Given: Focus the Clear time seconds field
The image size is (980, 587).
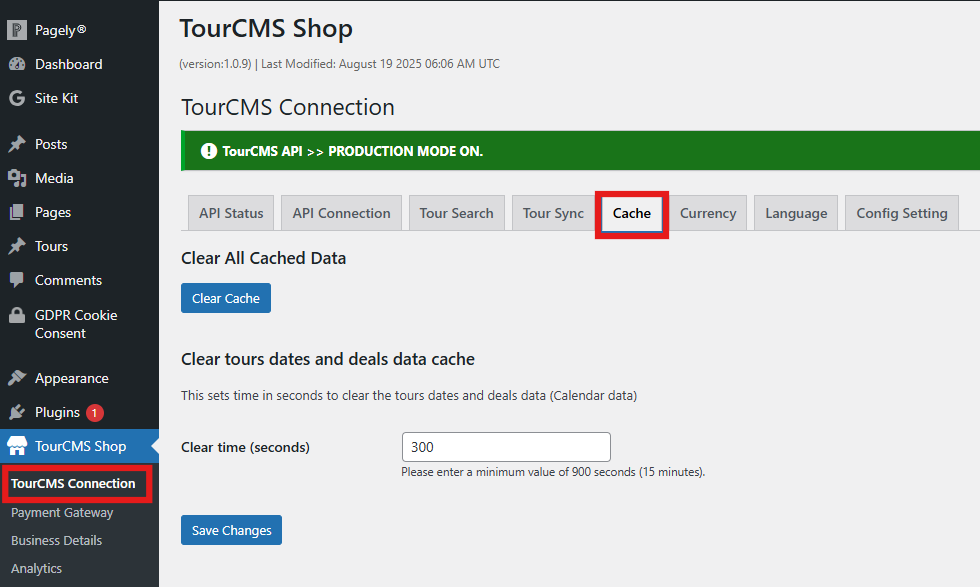Looking at the screenshot, I should point(506,447).
